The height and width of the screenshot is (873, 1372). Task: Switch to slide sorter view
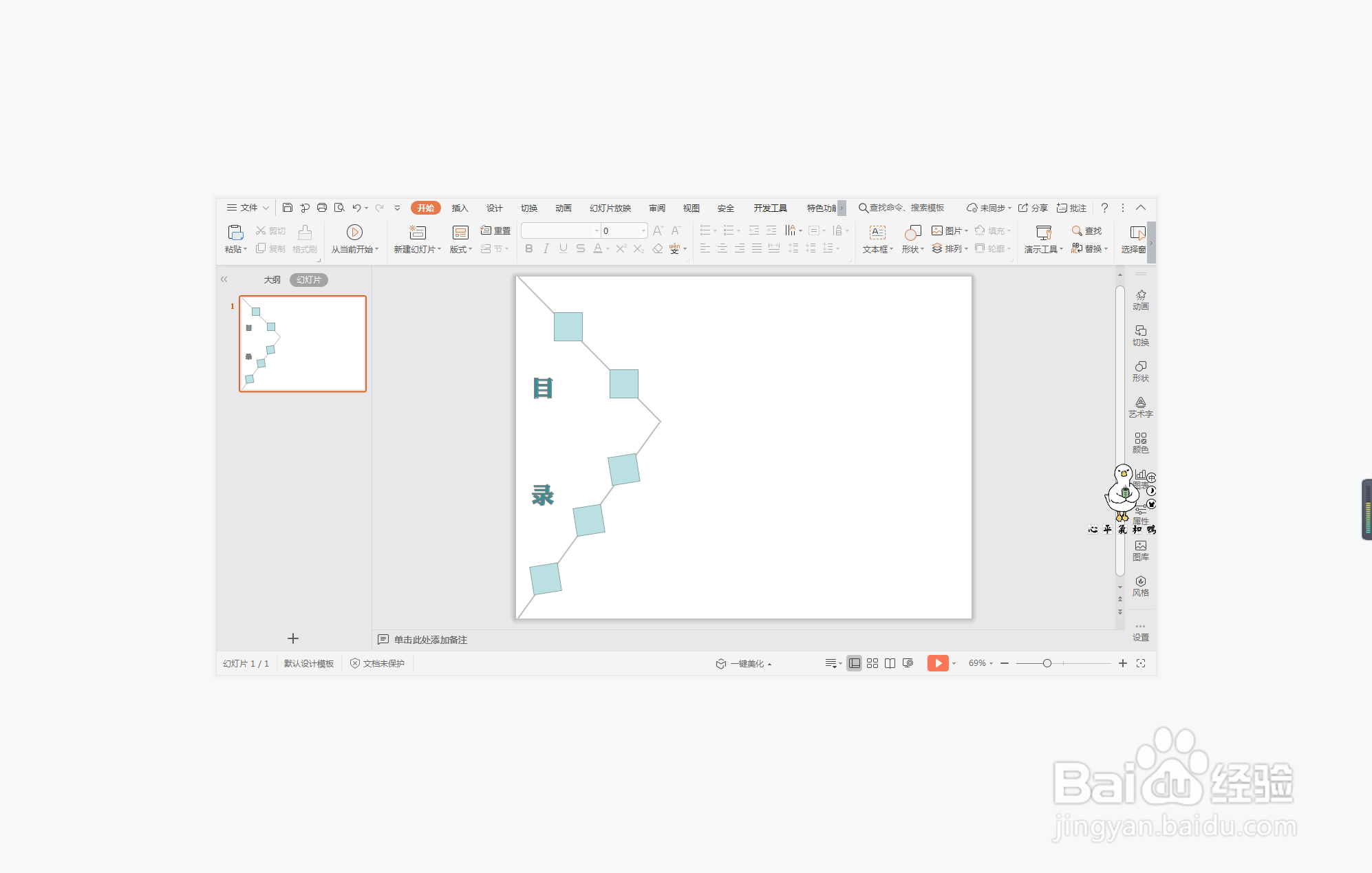(x=872, y=663)
